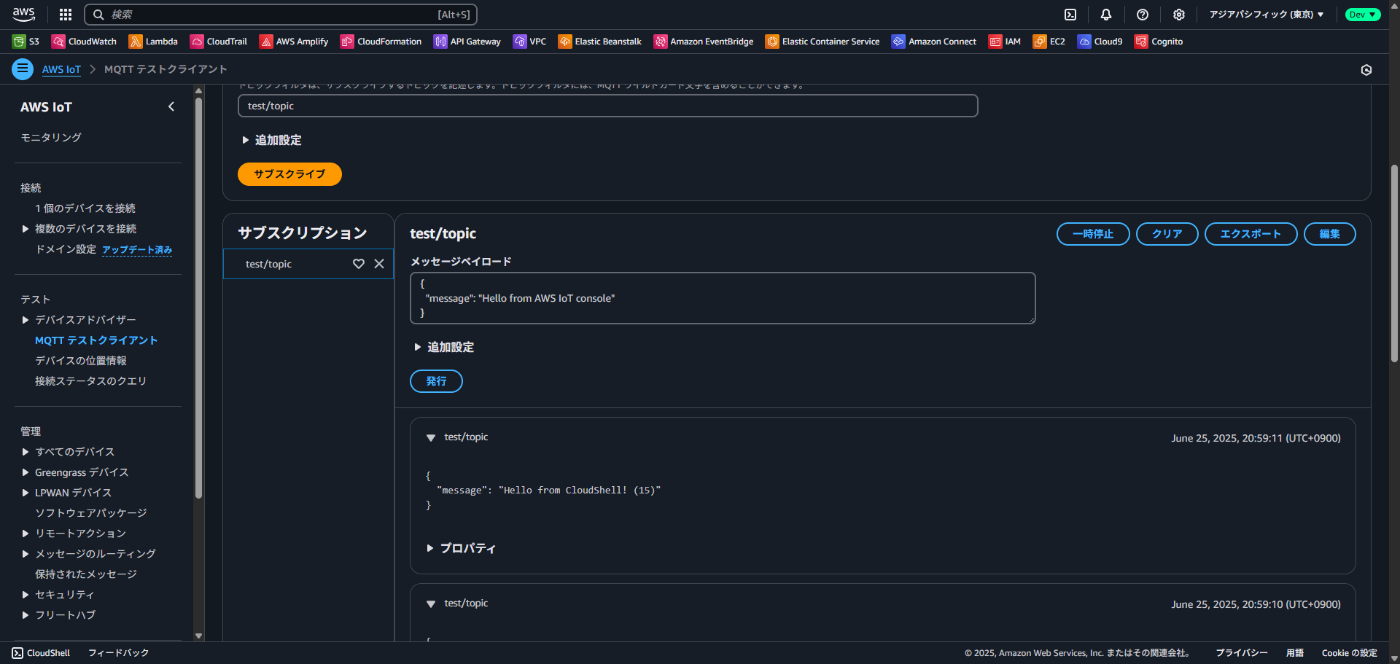
Task: Select test/topic in subscriptions list
Action: [x=269, y=264]
